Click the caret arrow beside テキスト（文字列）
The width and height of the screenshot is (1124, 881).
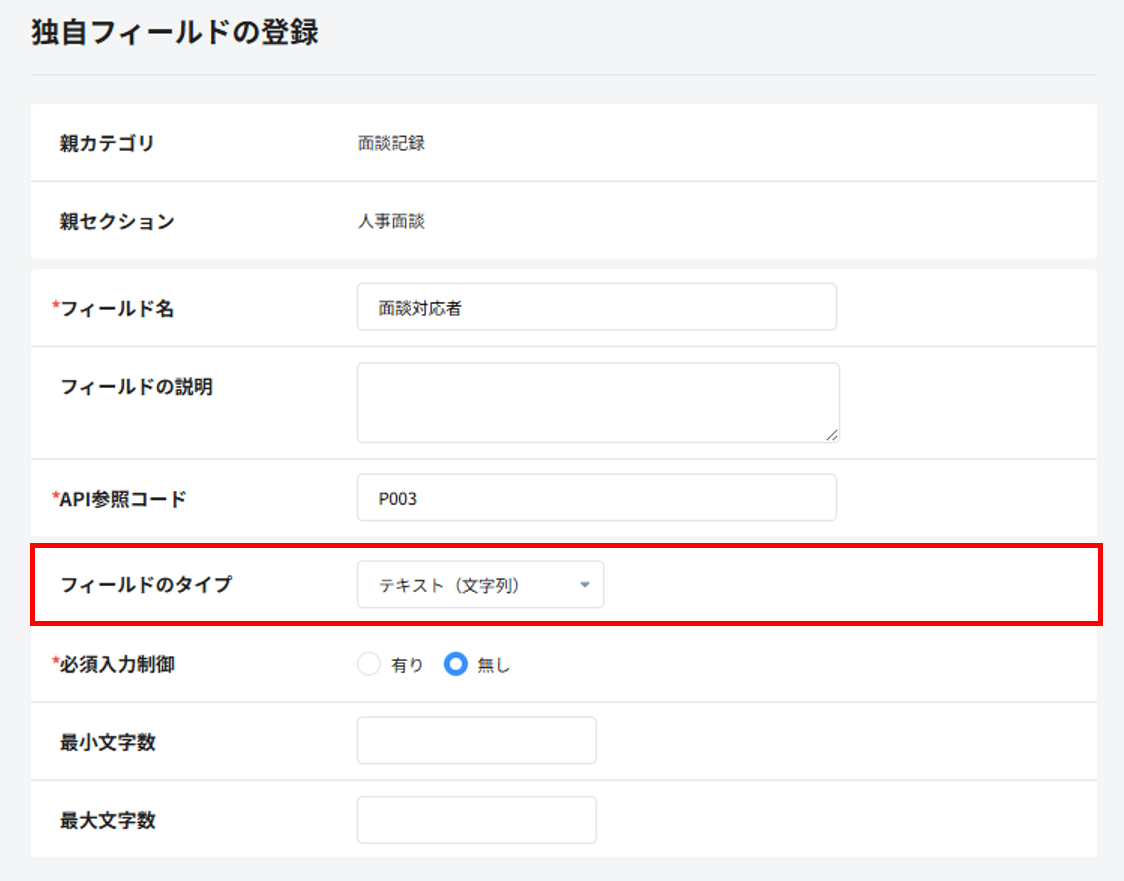coord(585,585)
